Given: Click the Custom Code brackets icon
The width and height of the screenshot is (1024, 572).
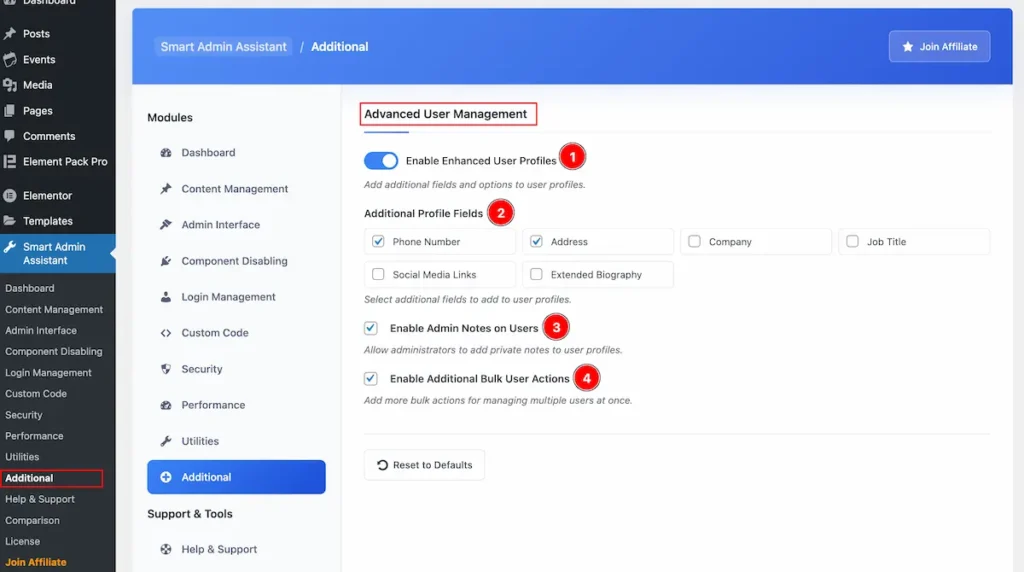Looking at the screenshot, I should pos(166,333).
